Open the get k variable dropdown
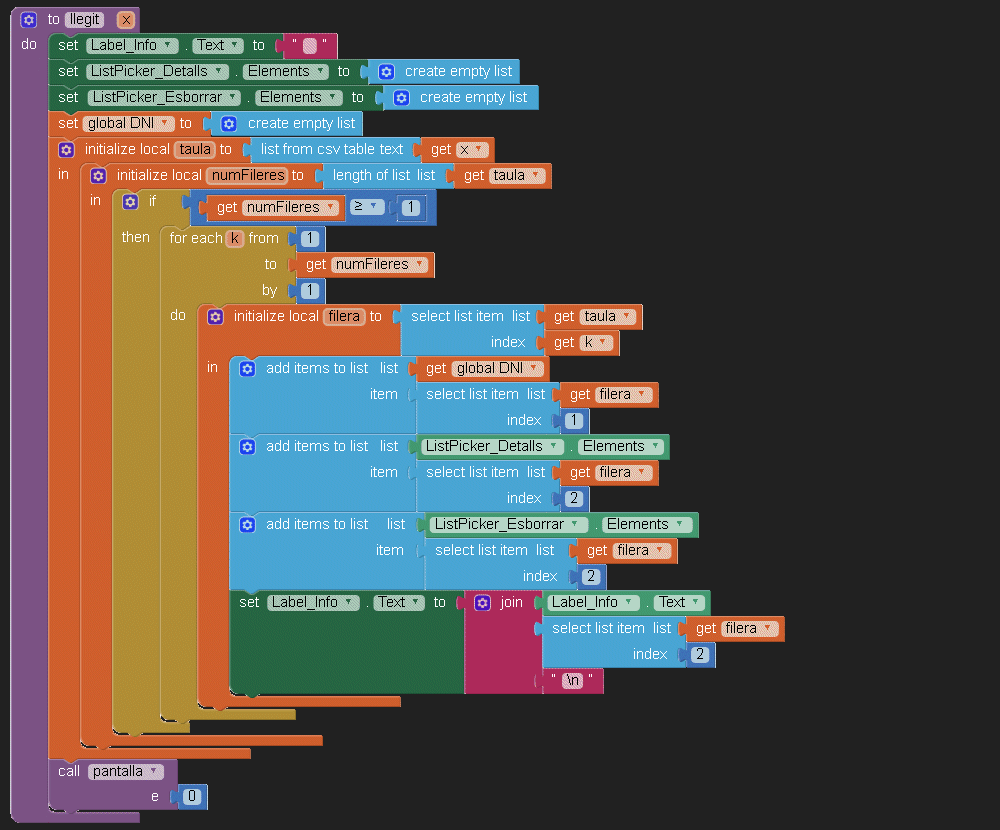This screenshot has height=830, width=1000. (597, 343)
